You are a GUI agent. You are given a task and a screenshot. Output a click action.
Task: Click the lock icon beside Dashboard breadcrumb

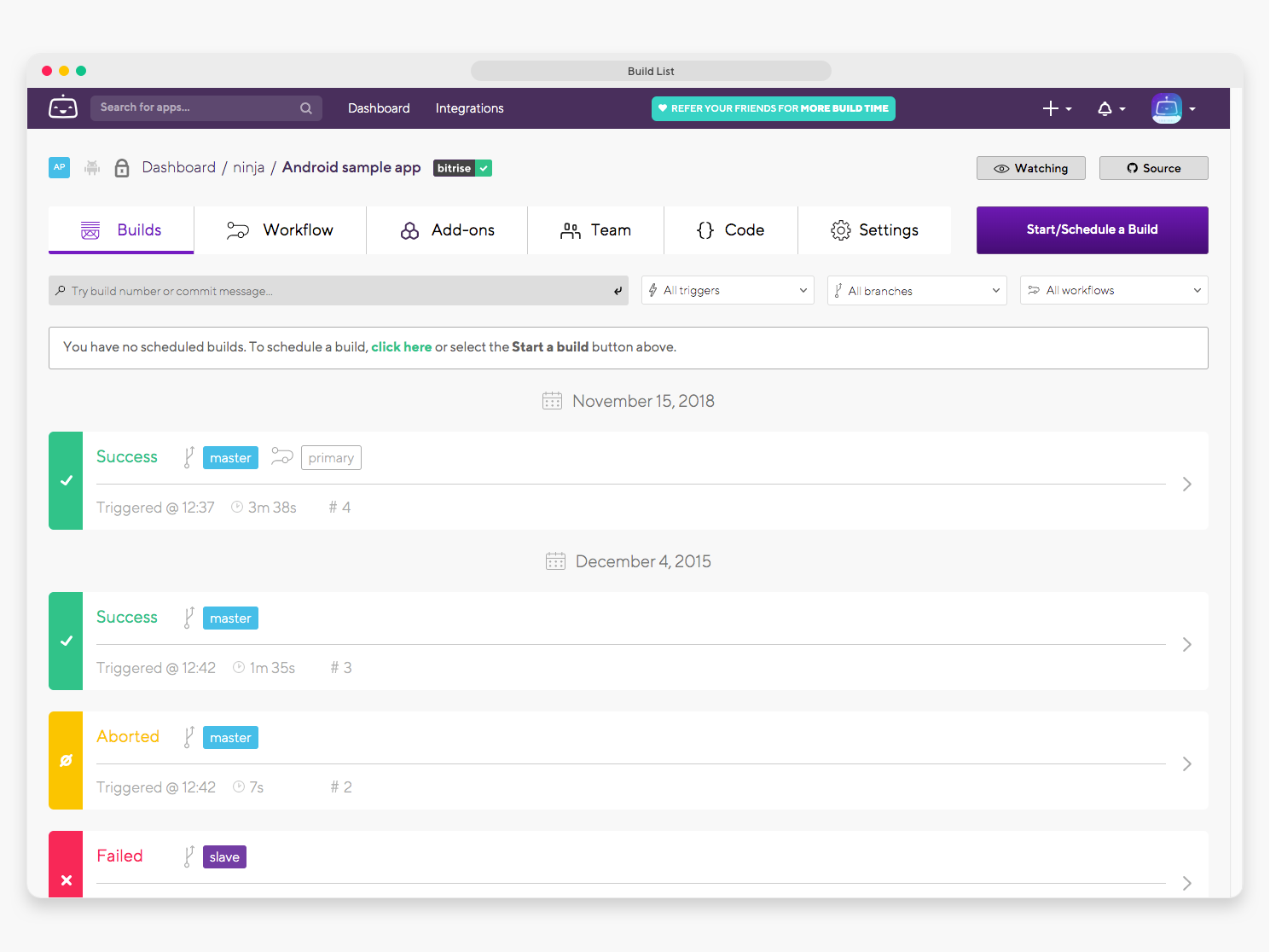[122, 168]
